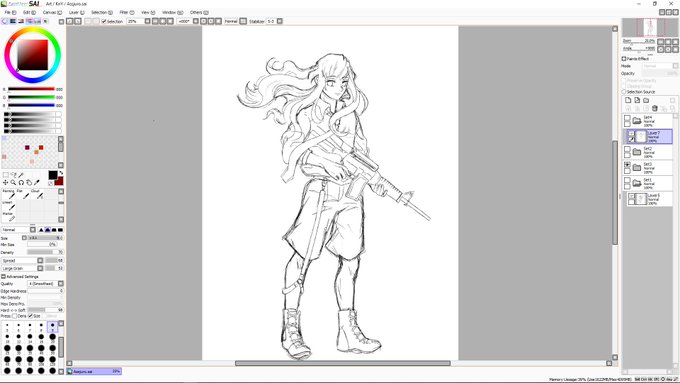Click the rotation angle dropdown button

click(196, 21)
